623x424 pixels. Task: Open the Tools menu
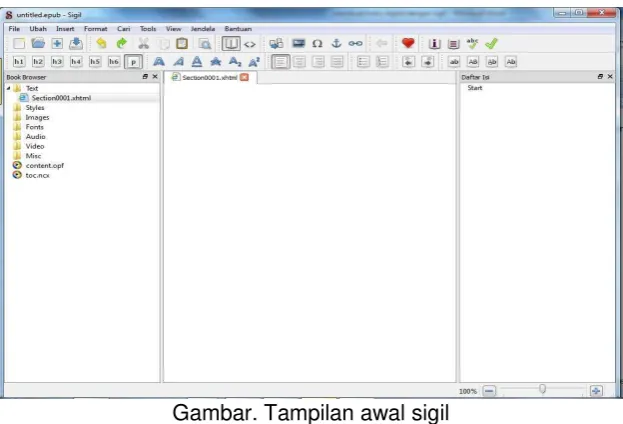click(x=148, y=29)
